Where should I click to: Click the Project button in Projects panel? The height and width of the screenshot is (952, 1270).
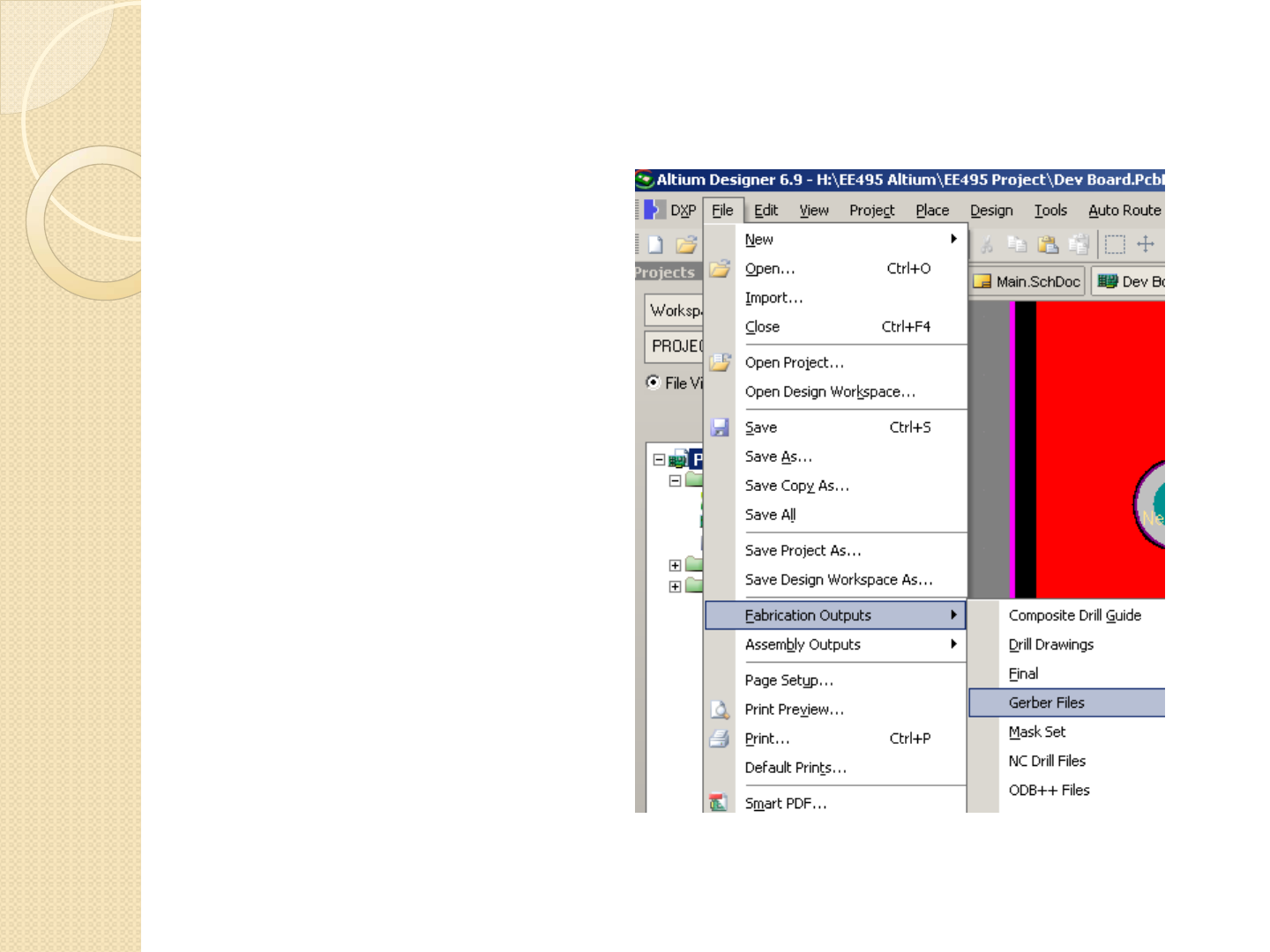coord(675,346)
